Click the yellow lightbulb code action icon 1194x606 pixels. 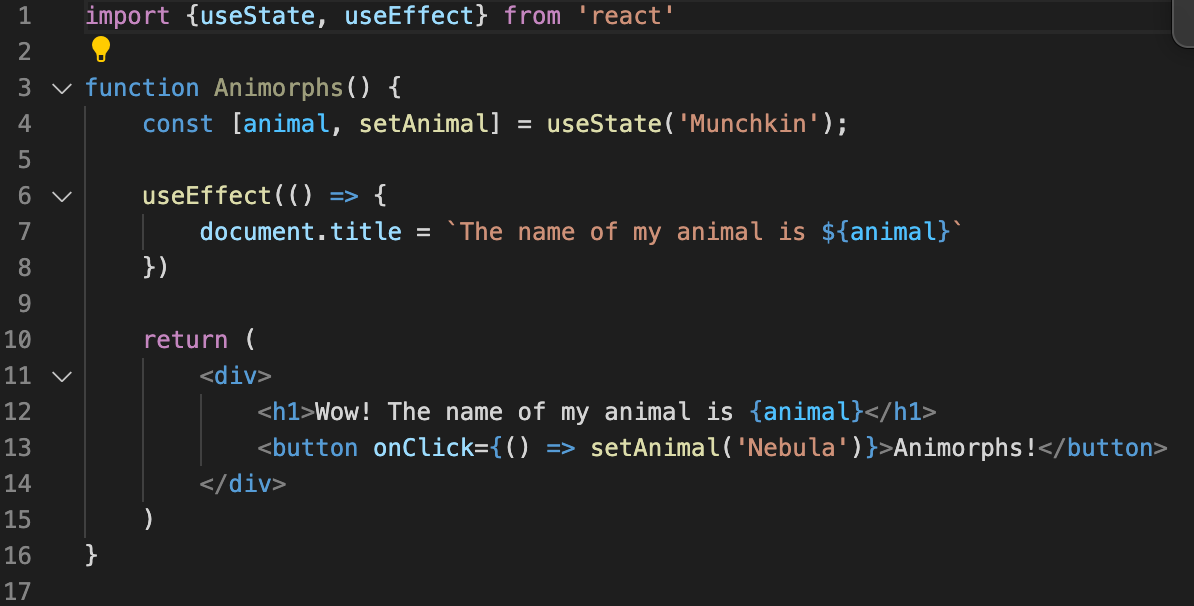[100, 49]
